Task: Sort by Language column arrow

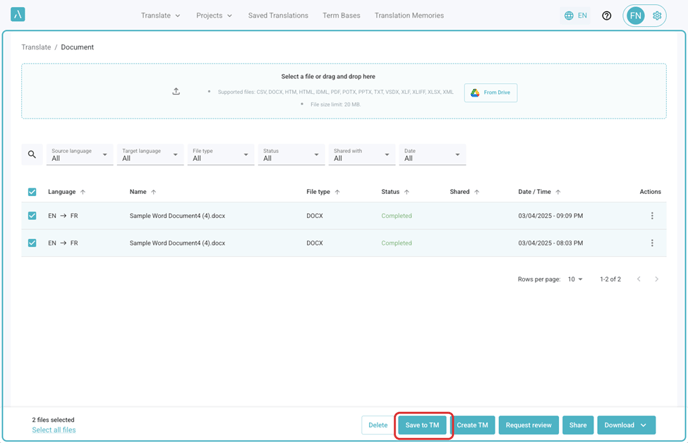Action: 83,192
